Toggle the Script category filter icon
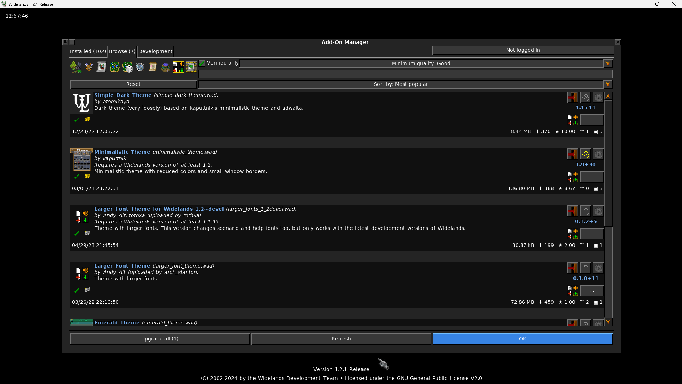 click(101, 67)
